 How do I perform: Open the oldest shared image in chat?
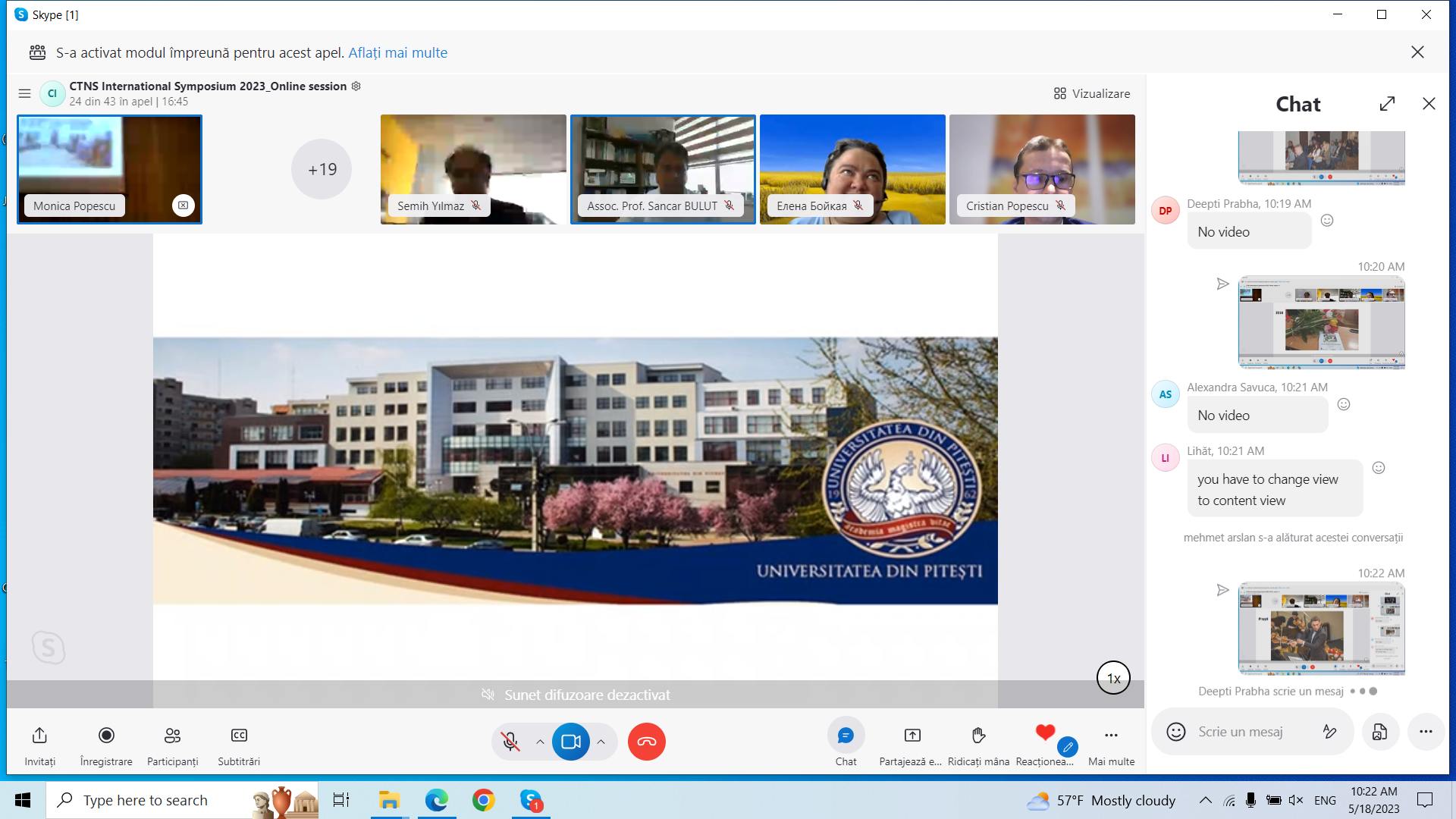pyautogui.click(x=1321, y=158)
